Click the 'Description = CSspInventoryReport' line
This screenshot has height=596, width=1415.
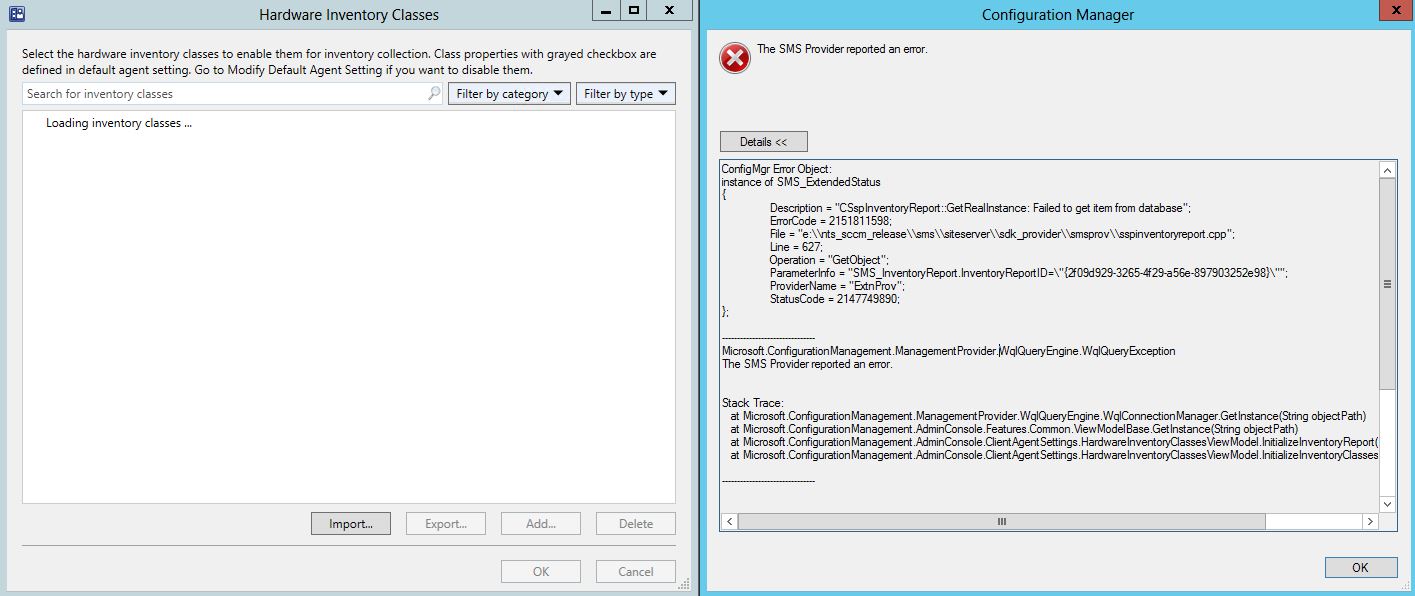(x=980, y=207)
